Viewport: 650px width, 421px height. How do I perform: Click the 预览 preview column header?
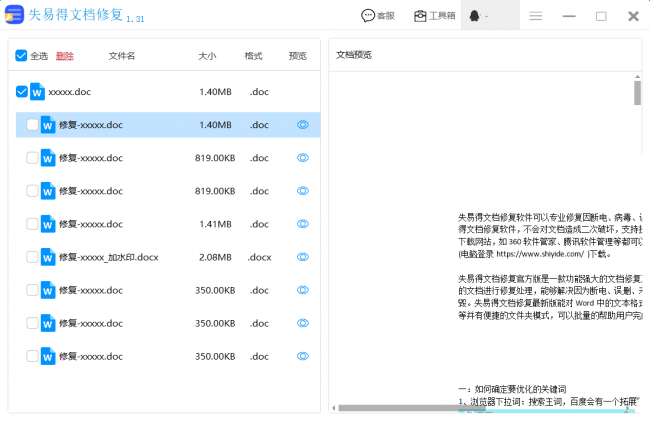pos(298,56)
